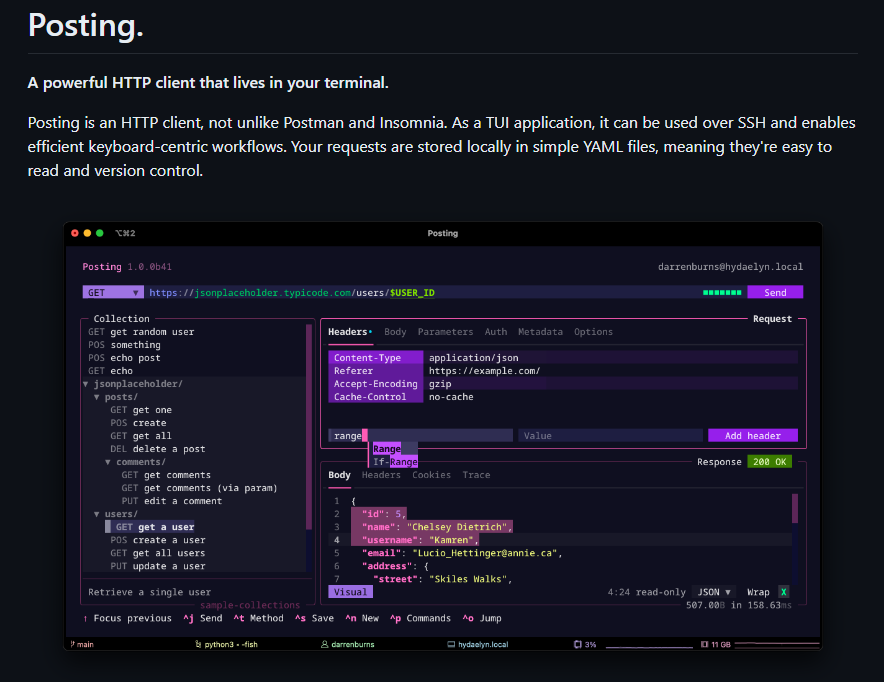Click the Add header button

[753, 436]
